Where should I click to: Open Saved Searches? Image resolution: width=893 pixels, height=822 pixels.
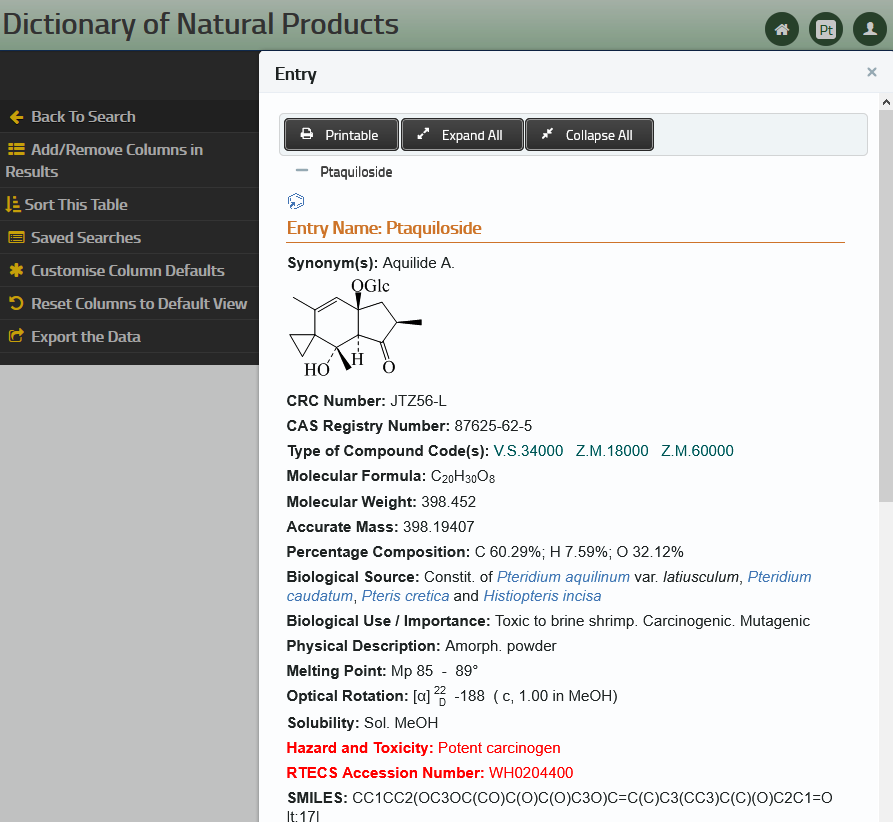pyautogui.click(x=129, y=238)
